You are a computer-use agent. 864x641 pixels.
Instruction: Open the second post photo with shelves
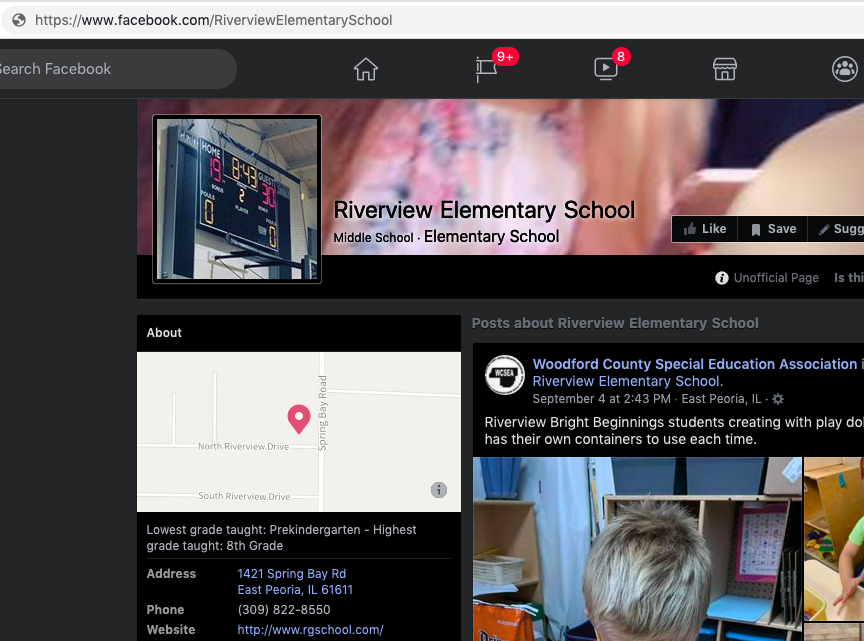[x=834, y=538]
